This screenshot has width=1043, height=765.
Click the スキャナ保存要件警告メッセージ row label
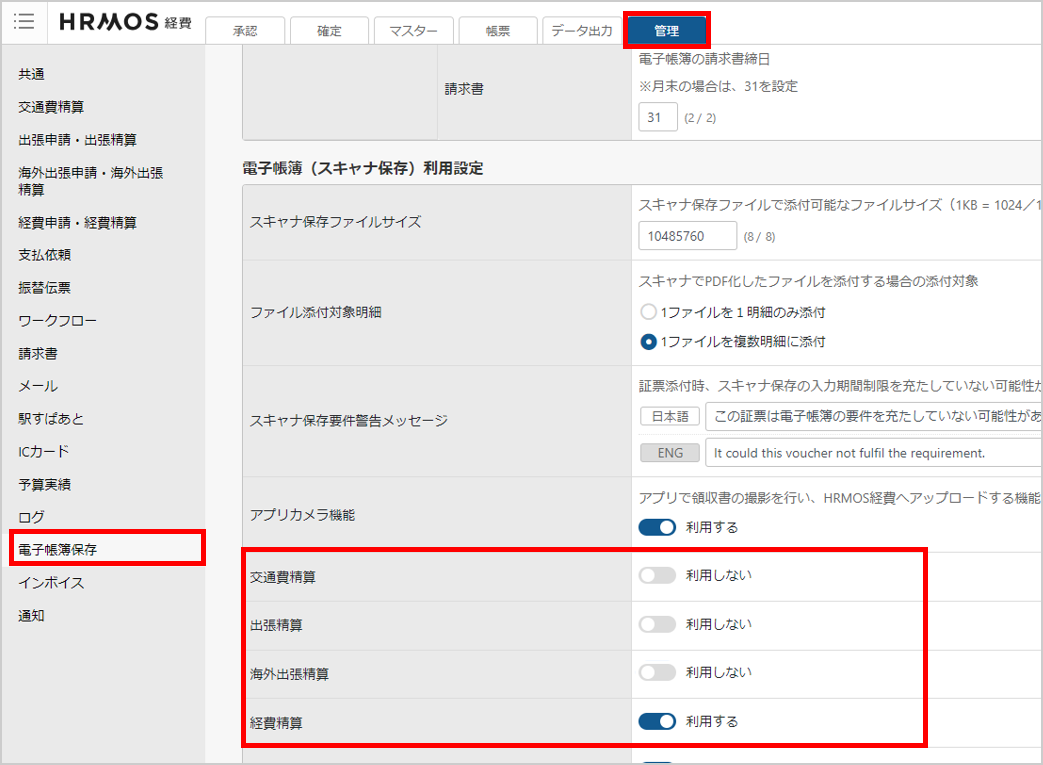pyautogui.click(x=349, y=420)
